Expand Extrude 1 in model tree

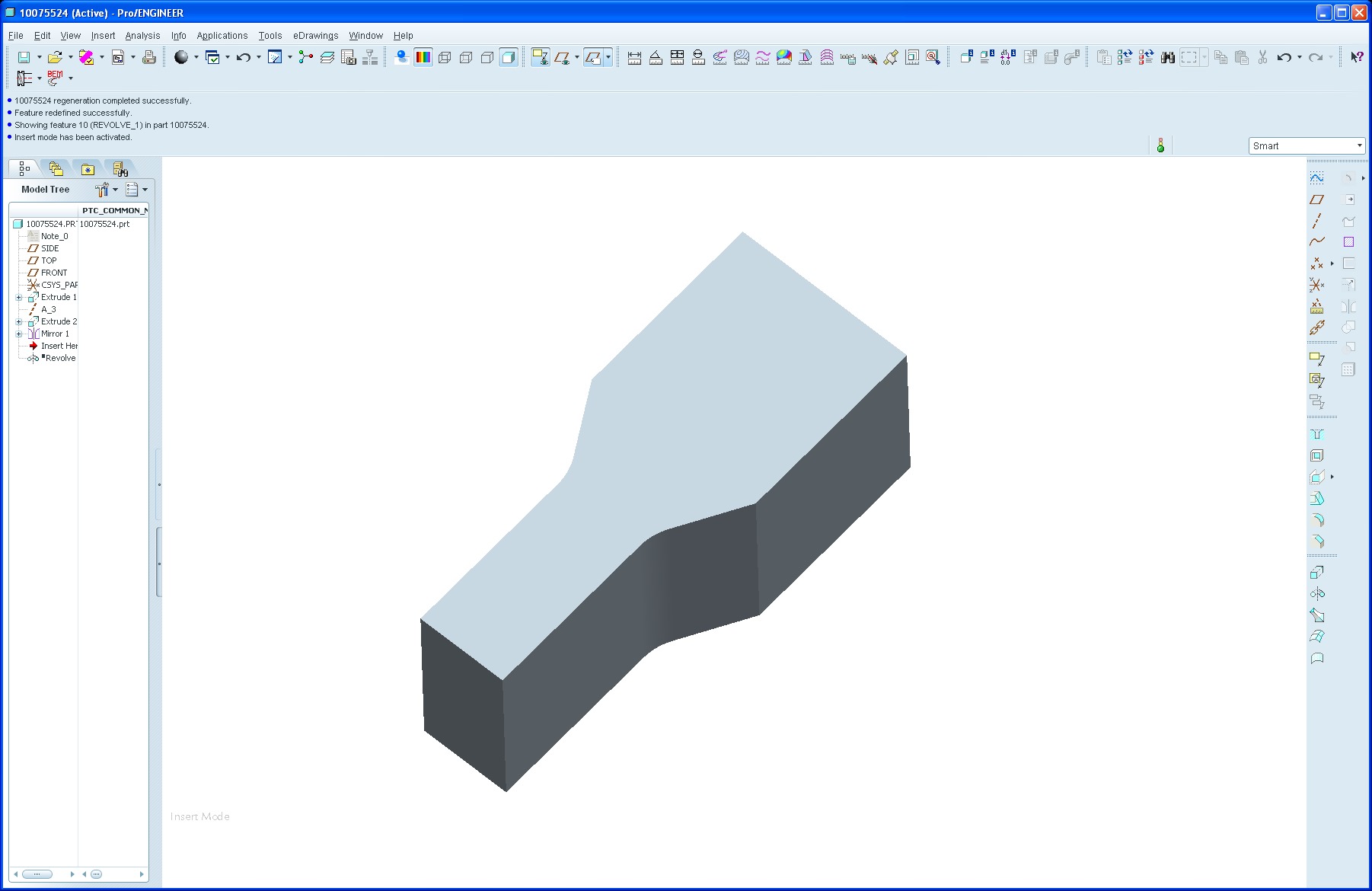click(x=19, y=298)
